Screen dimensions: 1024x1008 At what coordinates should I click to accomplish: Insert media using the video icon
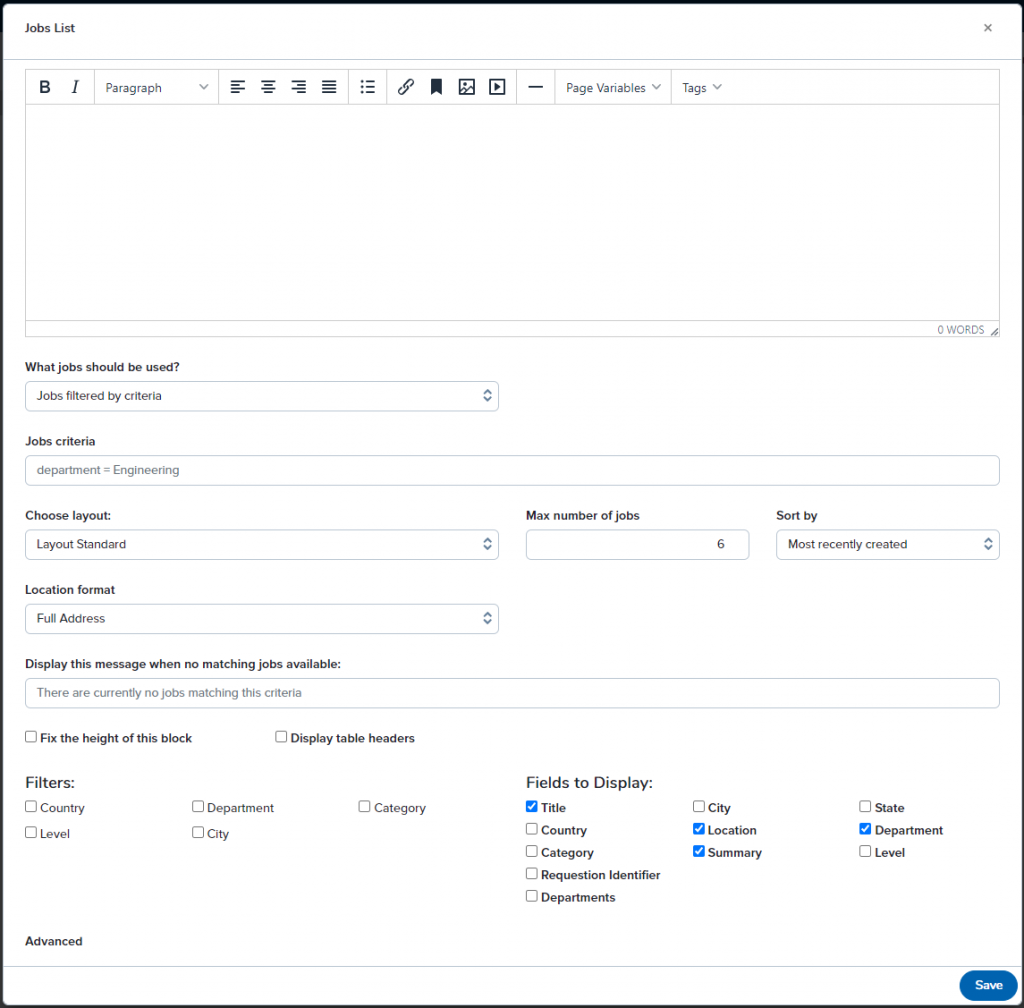click(x=497, y=88)
